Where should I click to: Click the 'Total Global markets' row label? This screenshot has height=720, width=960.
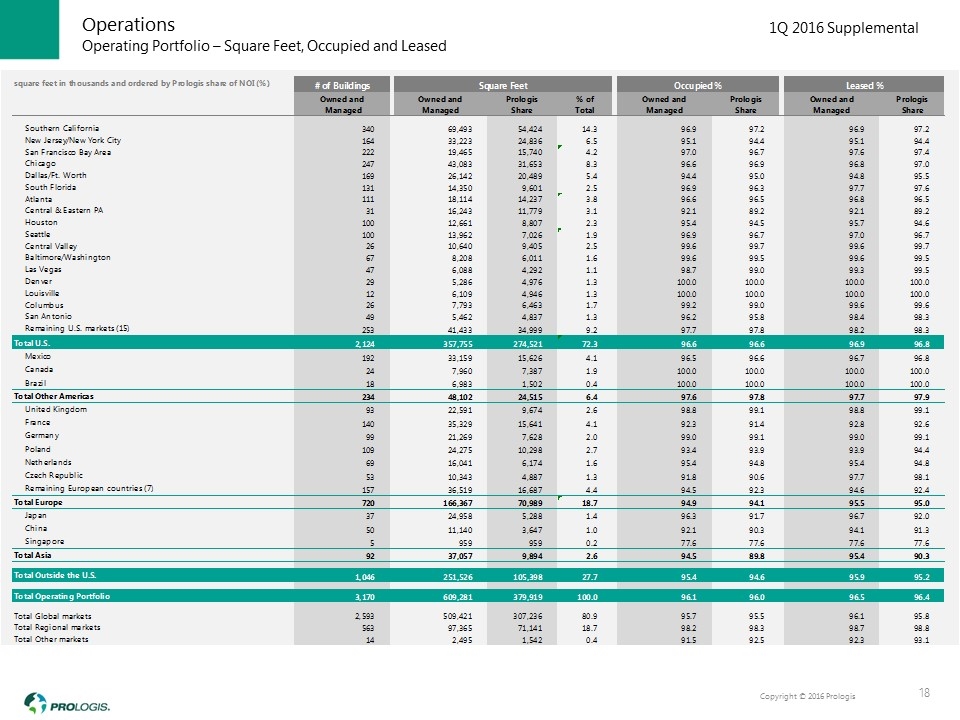(54, 616)
